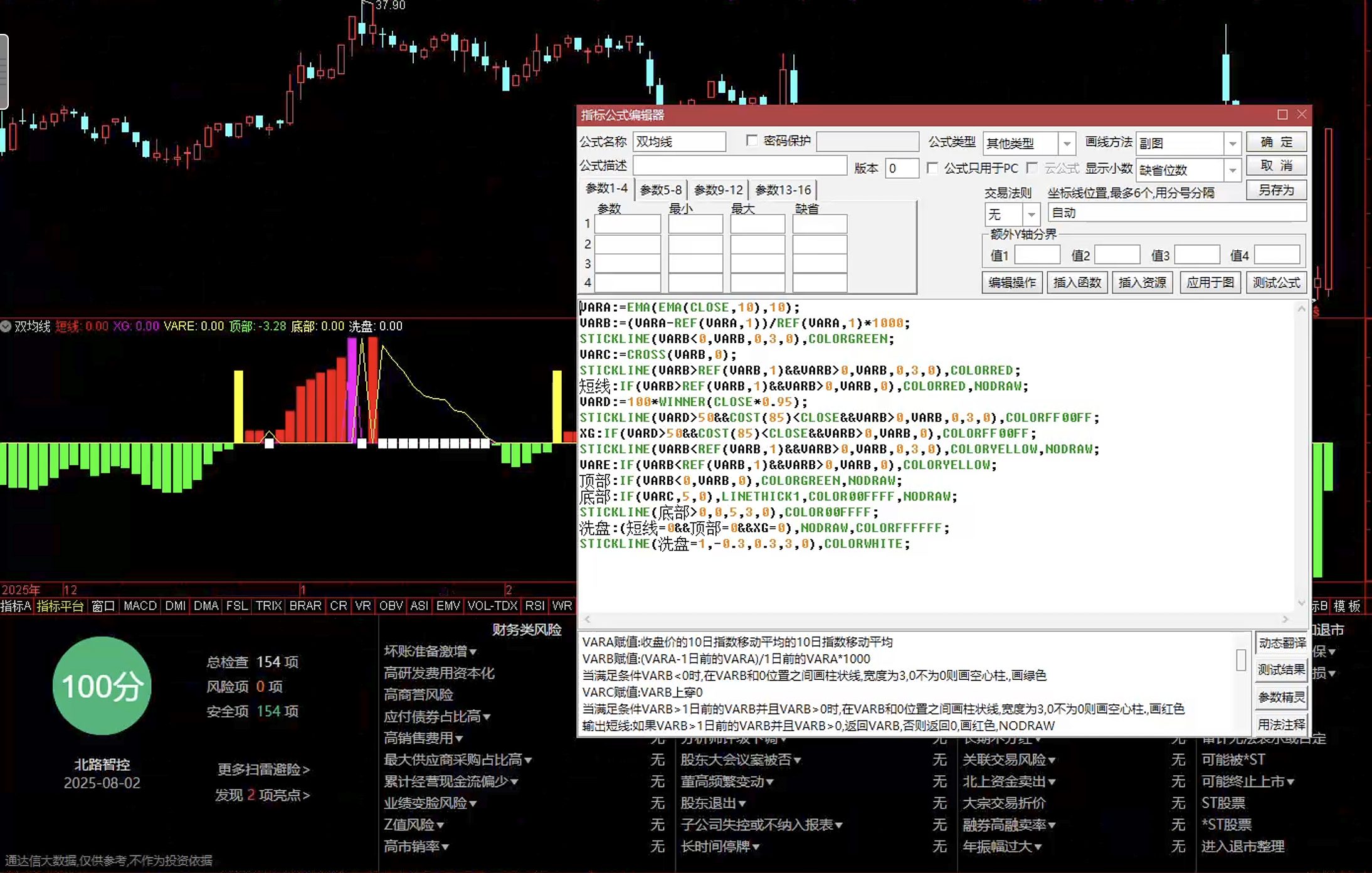Image resolution: width=1372 pixels, height=873 pixels.
Task: Click the 测试公式 button
Action: tap(1276, 283)
